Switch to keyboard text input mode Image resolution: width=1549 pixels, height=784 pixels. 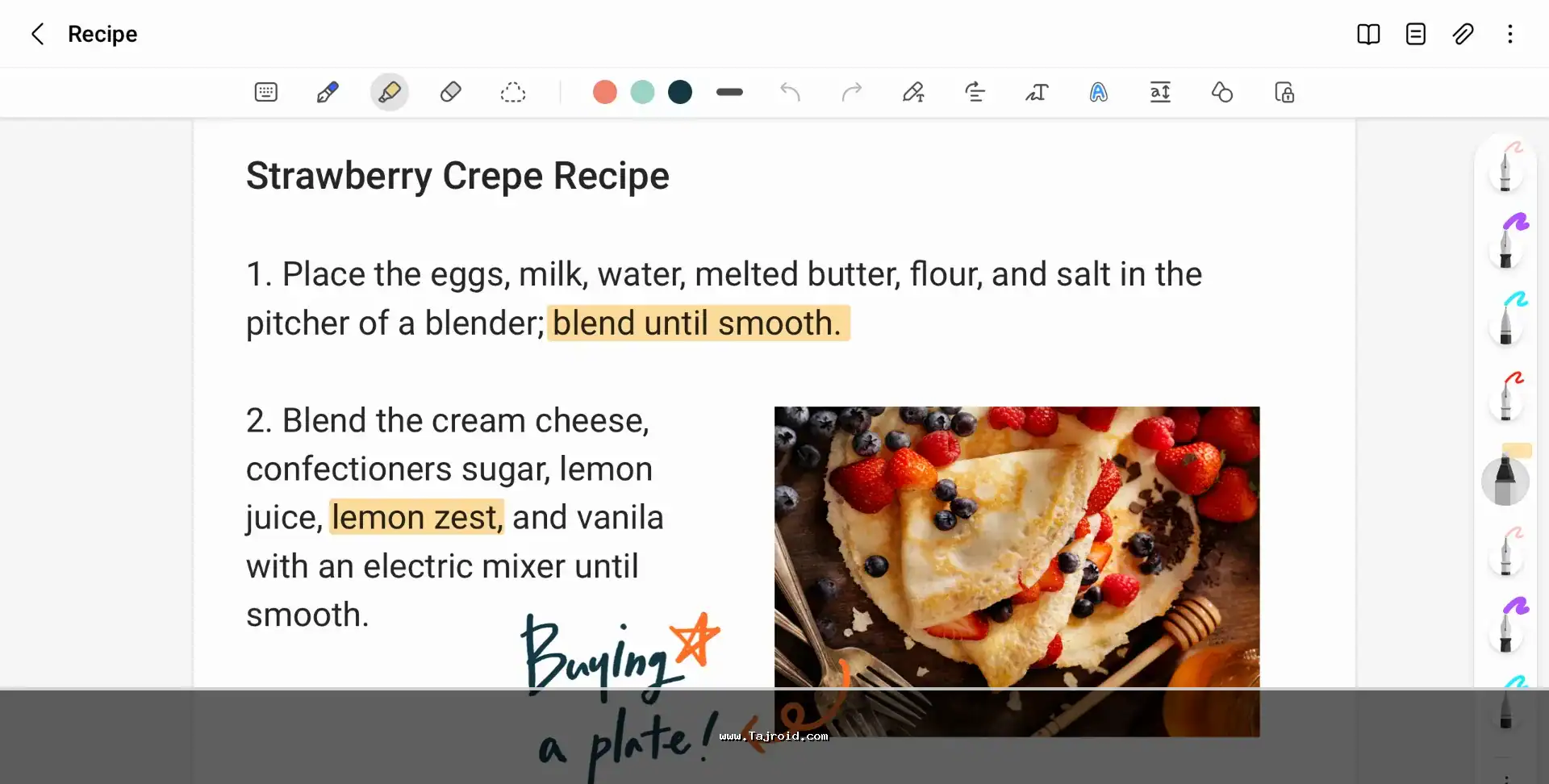click(x=266, y=92)
